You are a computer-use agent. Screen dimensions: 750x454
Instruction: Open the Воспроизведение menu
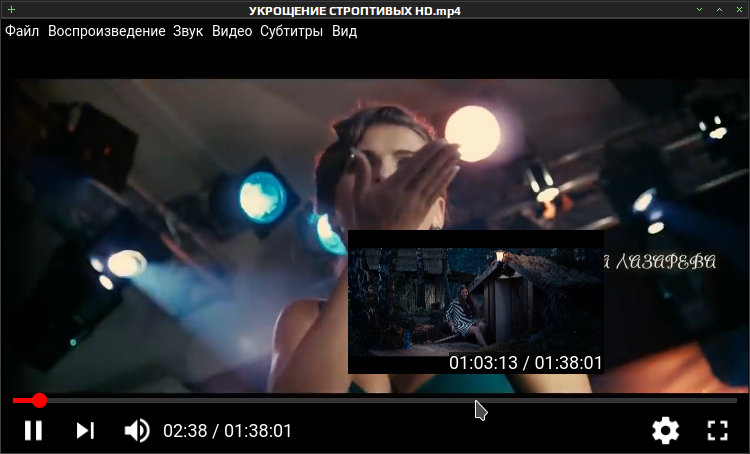tap(107, 31)
